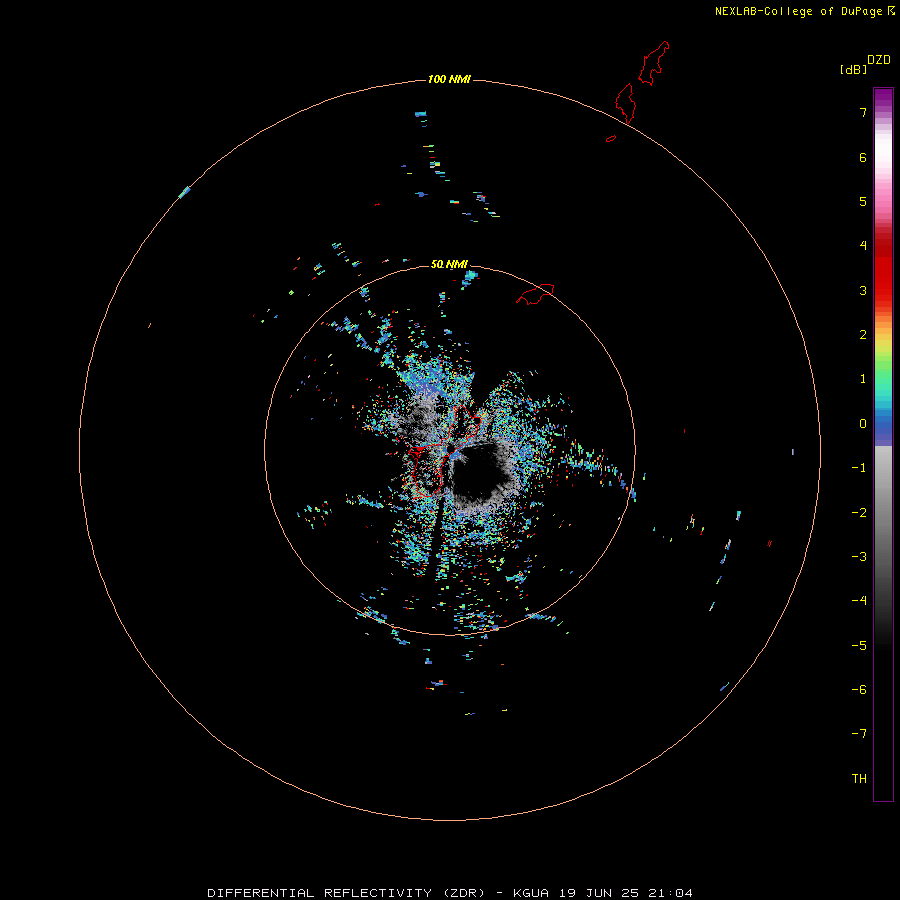The width and height of the screenshot is (900, 900).
Task: Click the 6 value on color scale
Action: tap(863, 157)
